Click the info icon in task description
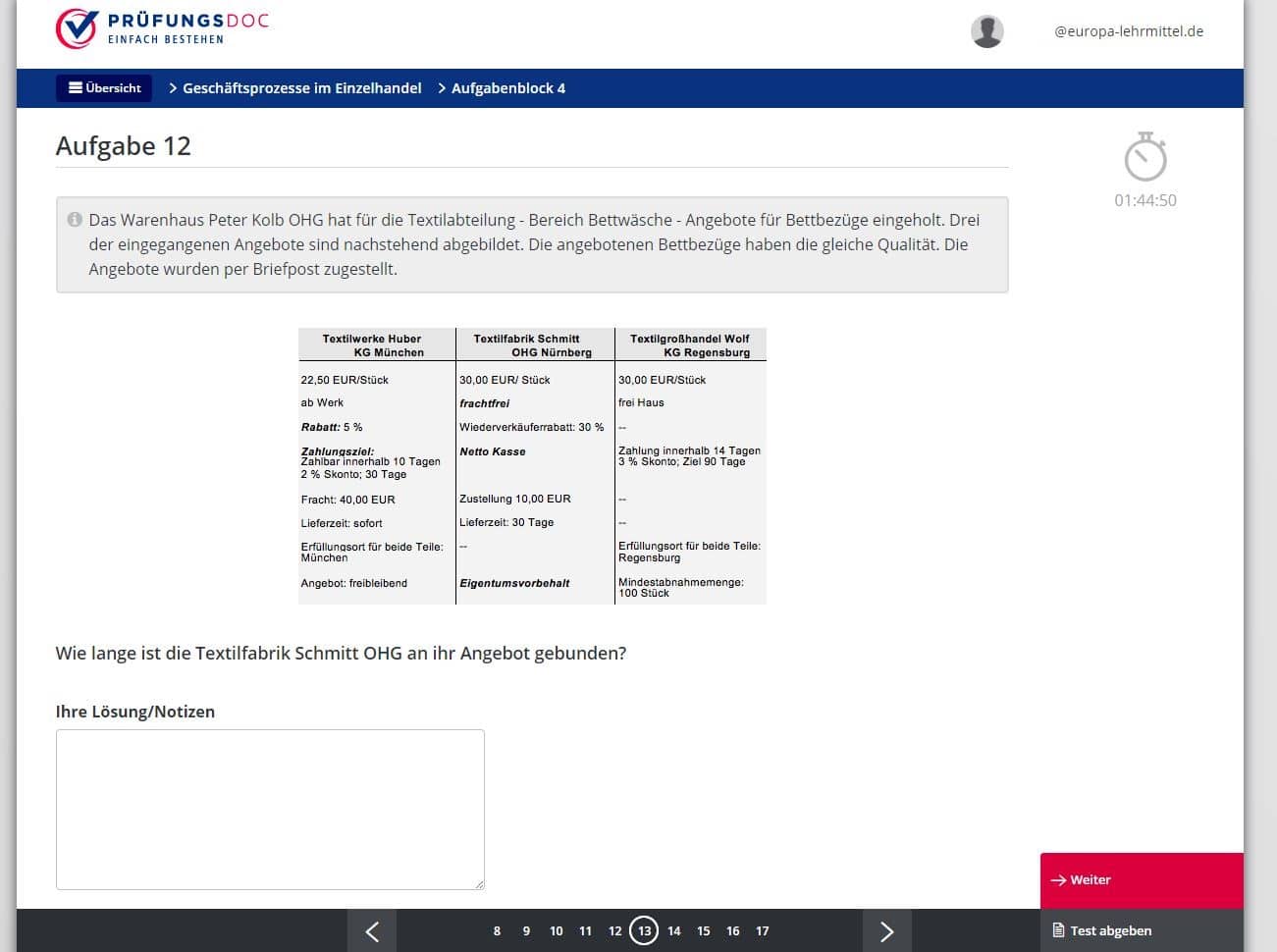 (75, 220)
